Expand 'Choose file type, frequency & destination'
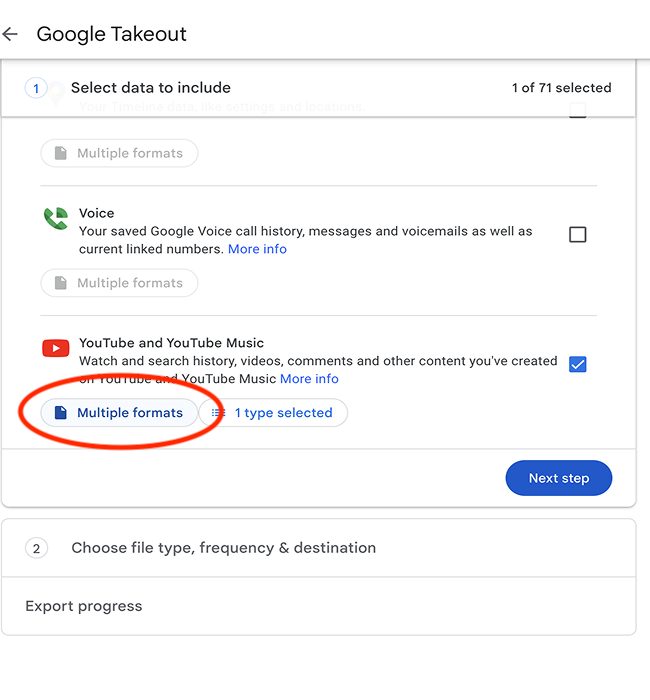The width and height of the screenshot is (650, 700). 223,548
